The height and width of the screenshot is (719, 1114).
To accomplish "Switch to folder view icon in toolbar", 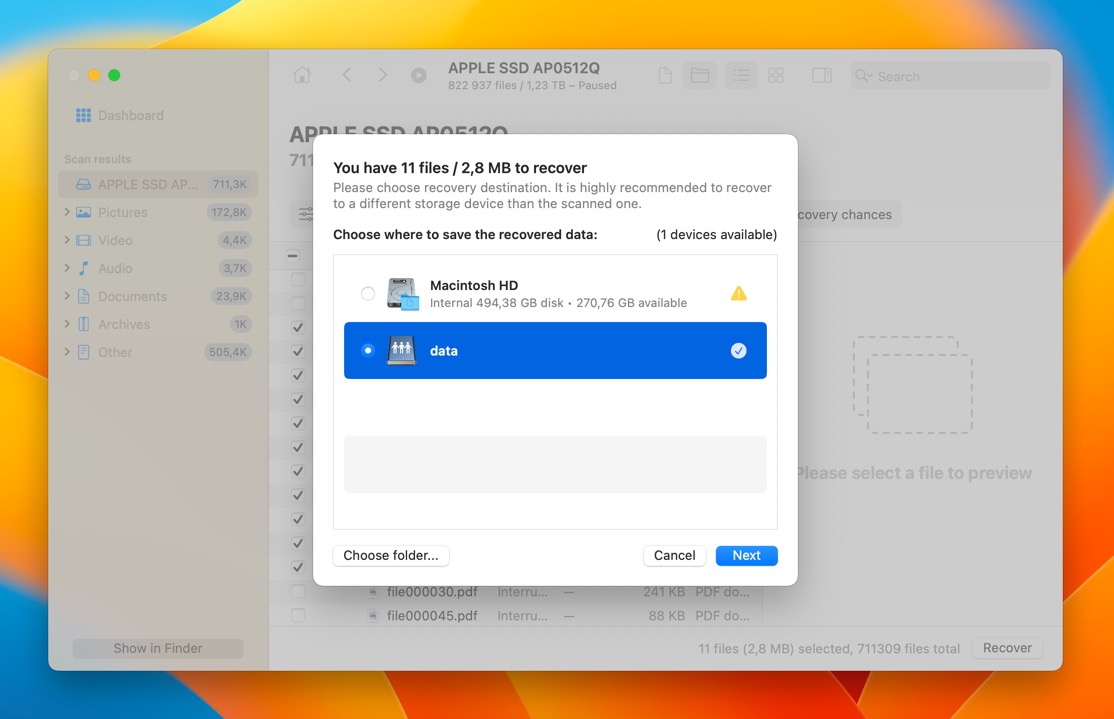I will click(x=700, y=75).
